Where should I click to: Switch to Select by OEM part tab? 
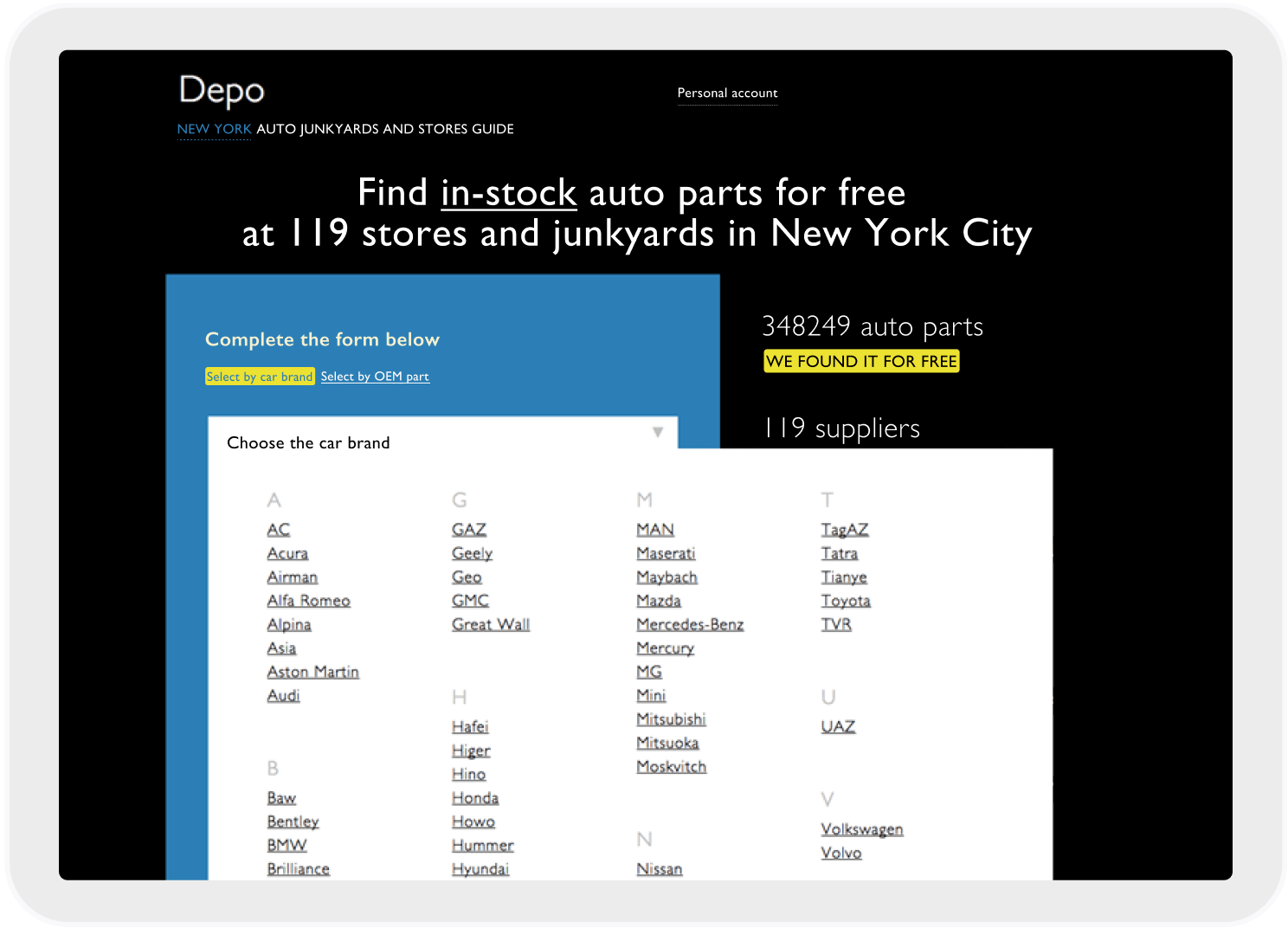point(375,377)
